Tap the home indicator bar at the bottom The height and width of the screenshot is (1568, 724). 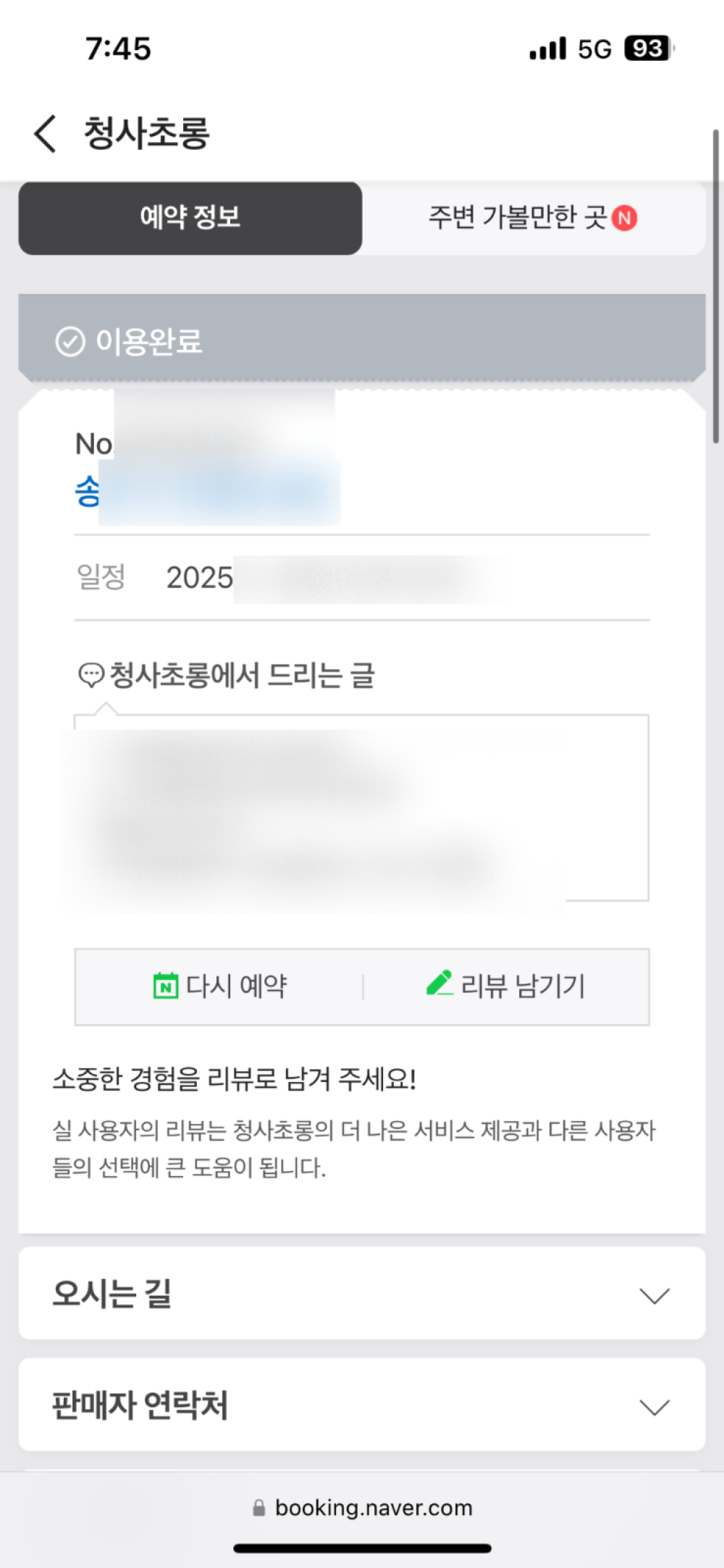pos(362,1548)
